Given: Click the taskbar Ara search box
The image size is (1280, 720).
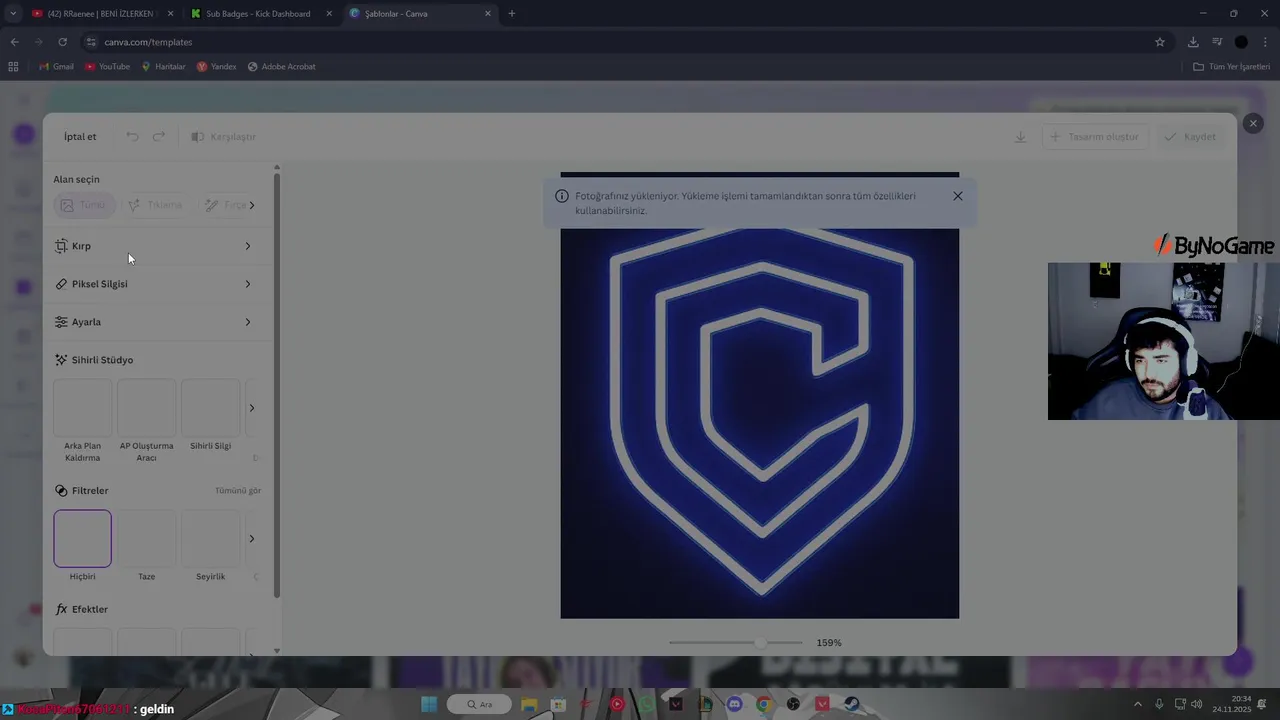Looking at the screenshot, I should pos(479,704).
